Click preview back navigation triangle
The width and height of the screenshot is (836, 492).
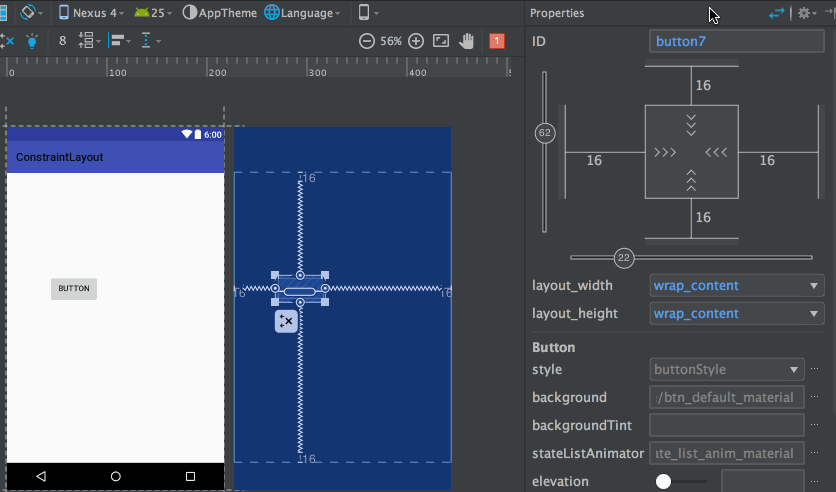point(41,476)
